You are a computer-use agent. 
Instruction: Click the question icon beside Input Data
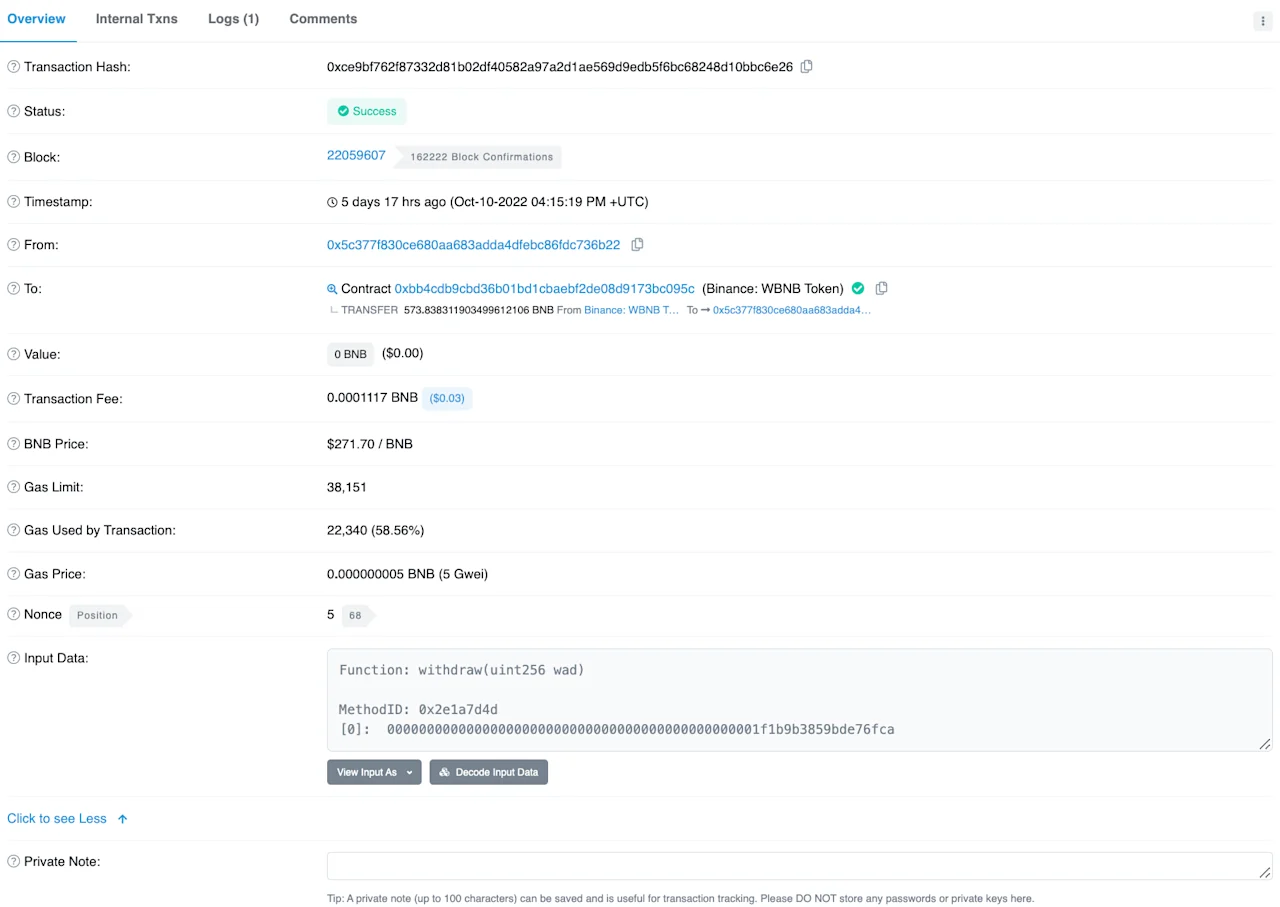[14, 658]
